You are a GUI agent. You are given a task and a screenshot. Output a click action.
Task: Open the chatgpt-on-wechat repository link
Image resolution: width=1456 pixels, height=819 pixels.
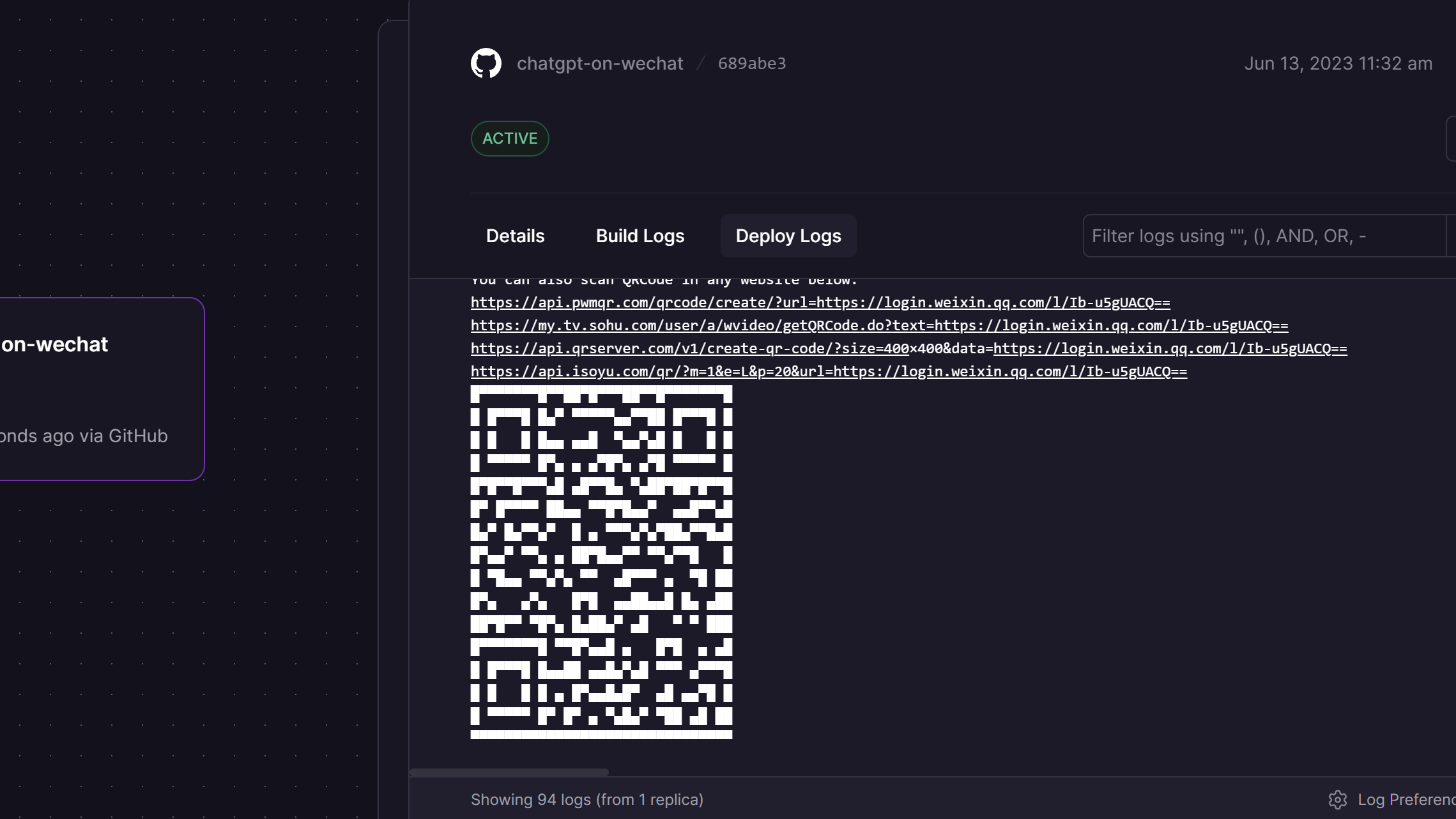click(600, 63)
